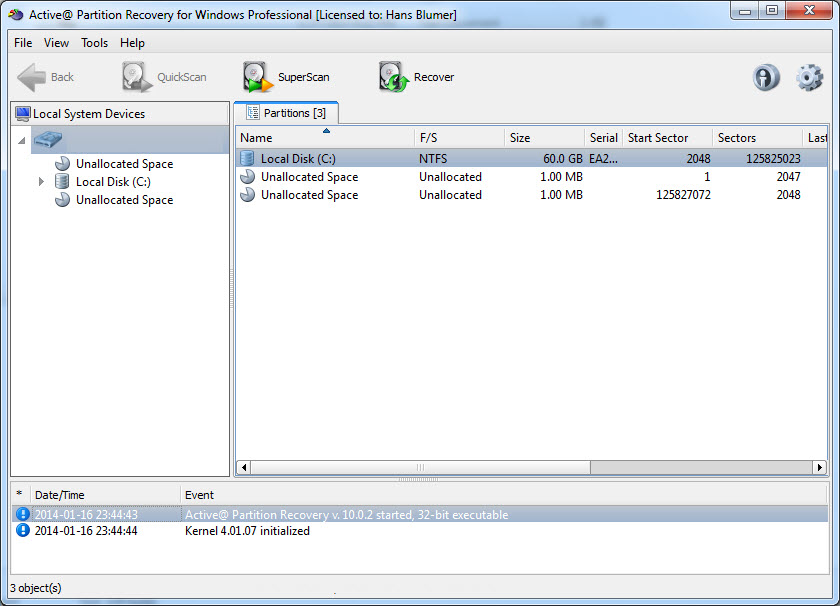Collapse the disk node in device tree

tap(21, 140)
